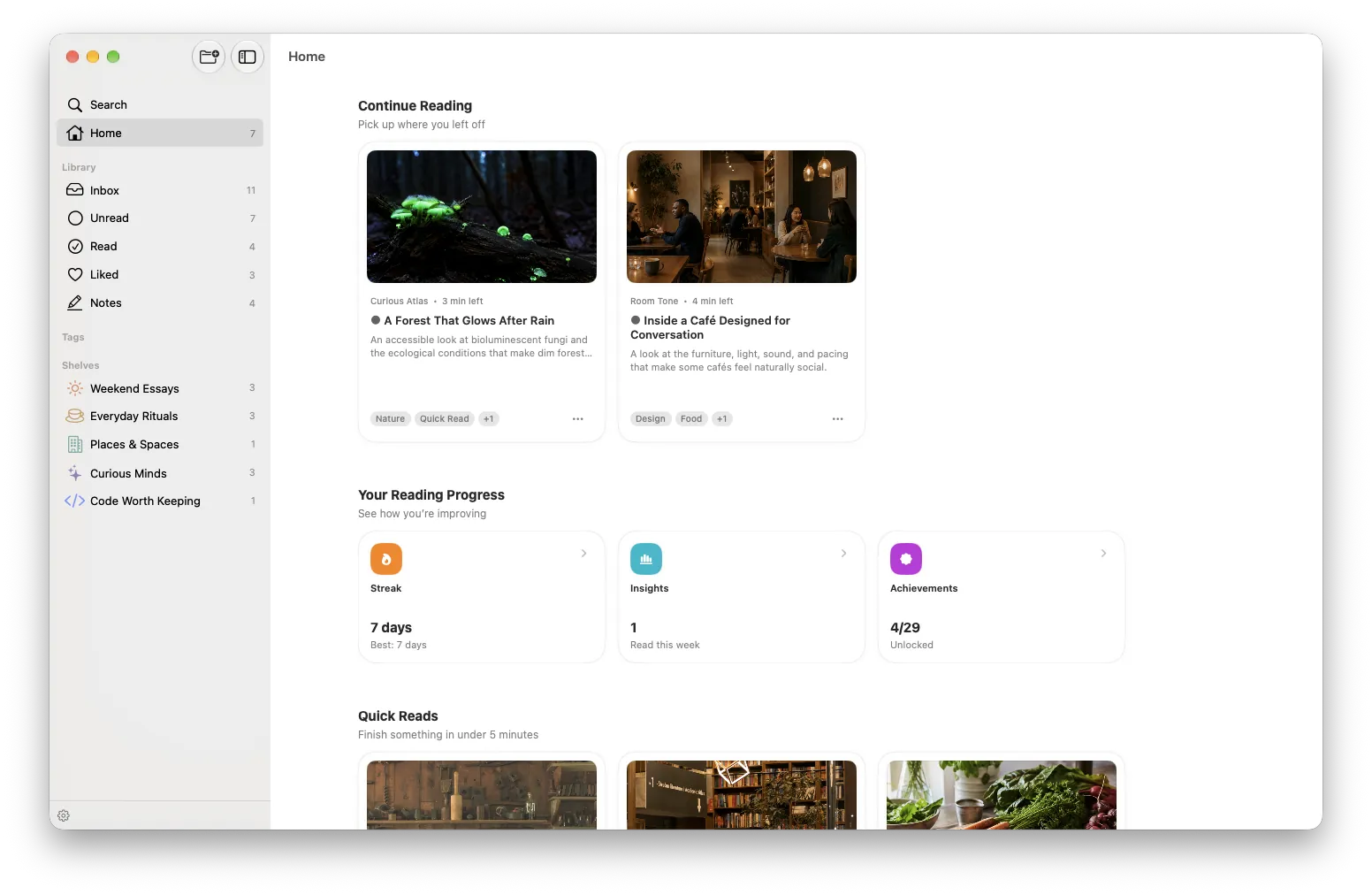Open the café article thumbnail
Screen dimensions: 1372x895
(x=742, y=217)
